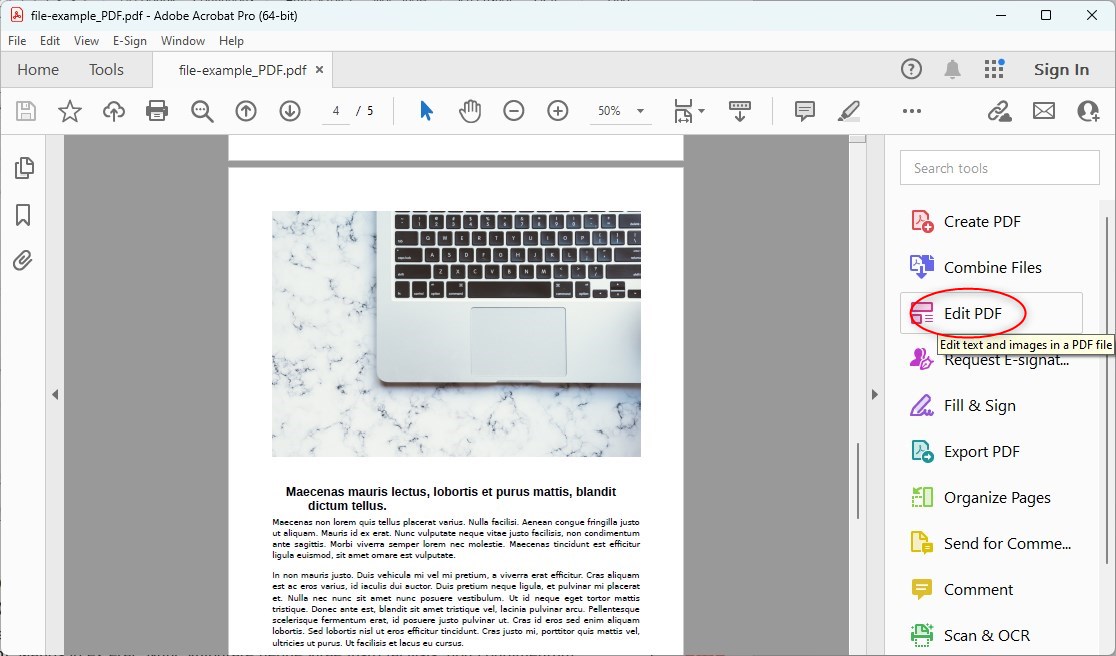This screenshot has height=656, width=1116.
Task: Click the Search tools field
Action: (998, 167)
